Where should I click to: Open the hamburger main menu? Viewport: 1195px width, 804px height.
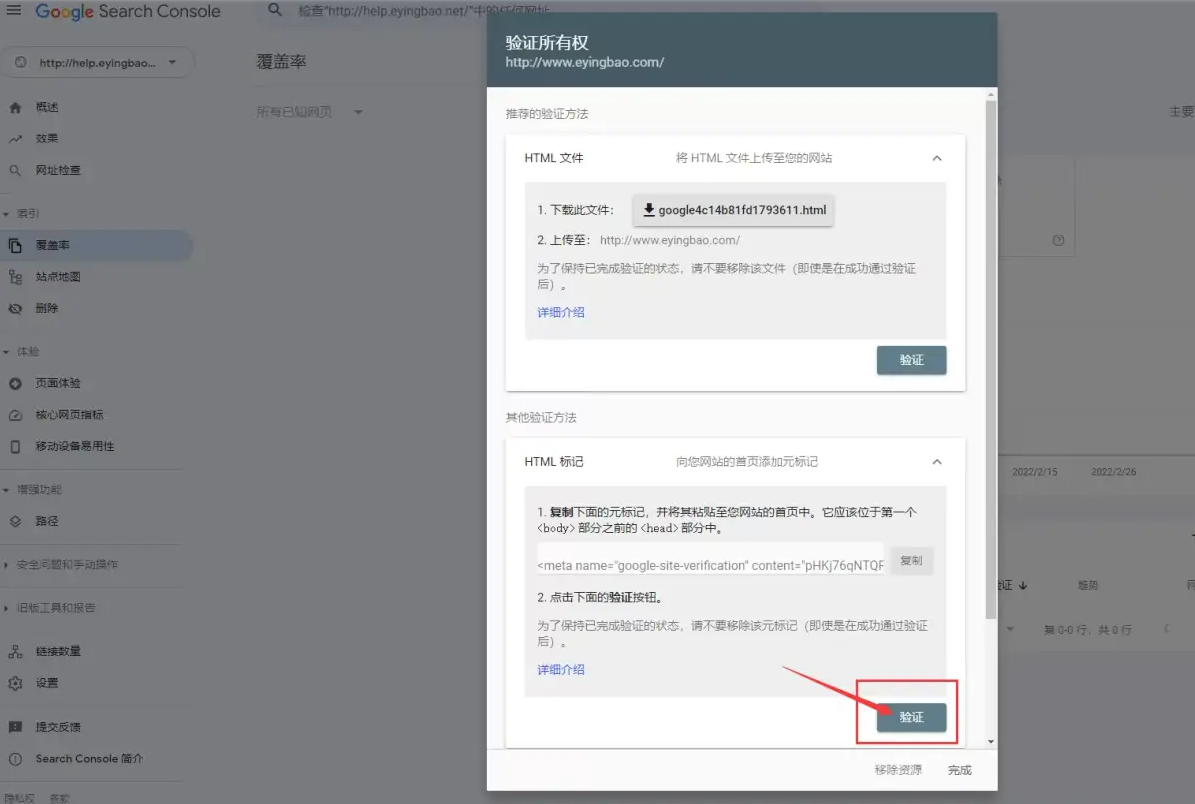click(x=14, y=12)
